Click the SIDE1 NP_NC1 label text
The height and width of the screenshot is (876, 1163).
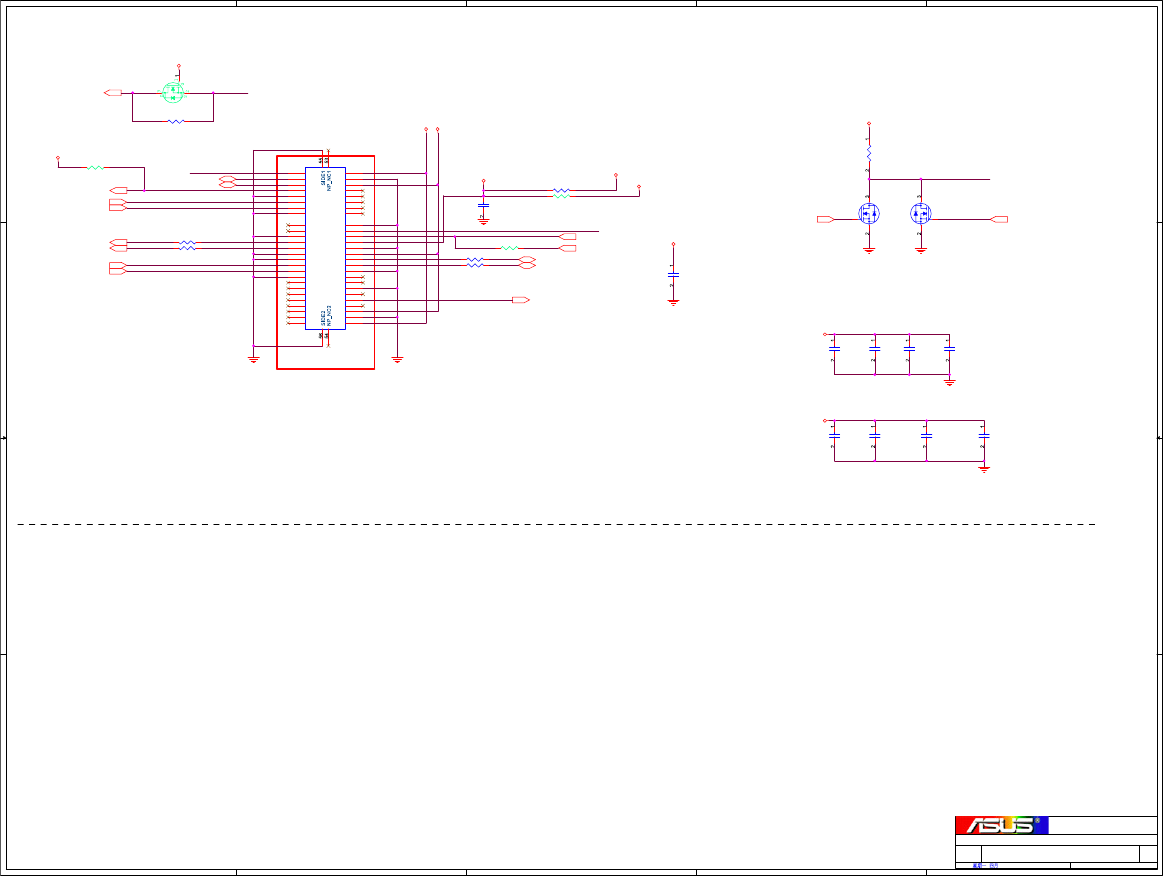[x=326, y=181]
